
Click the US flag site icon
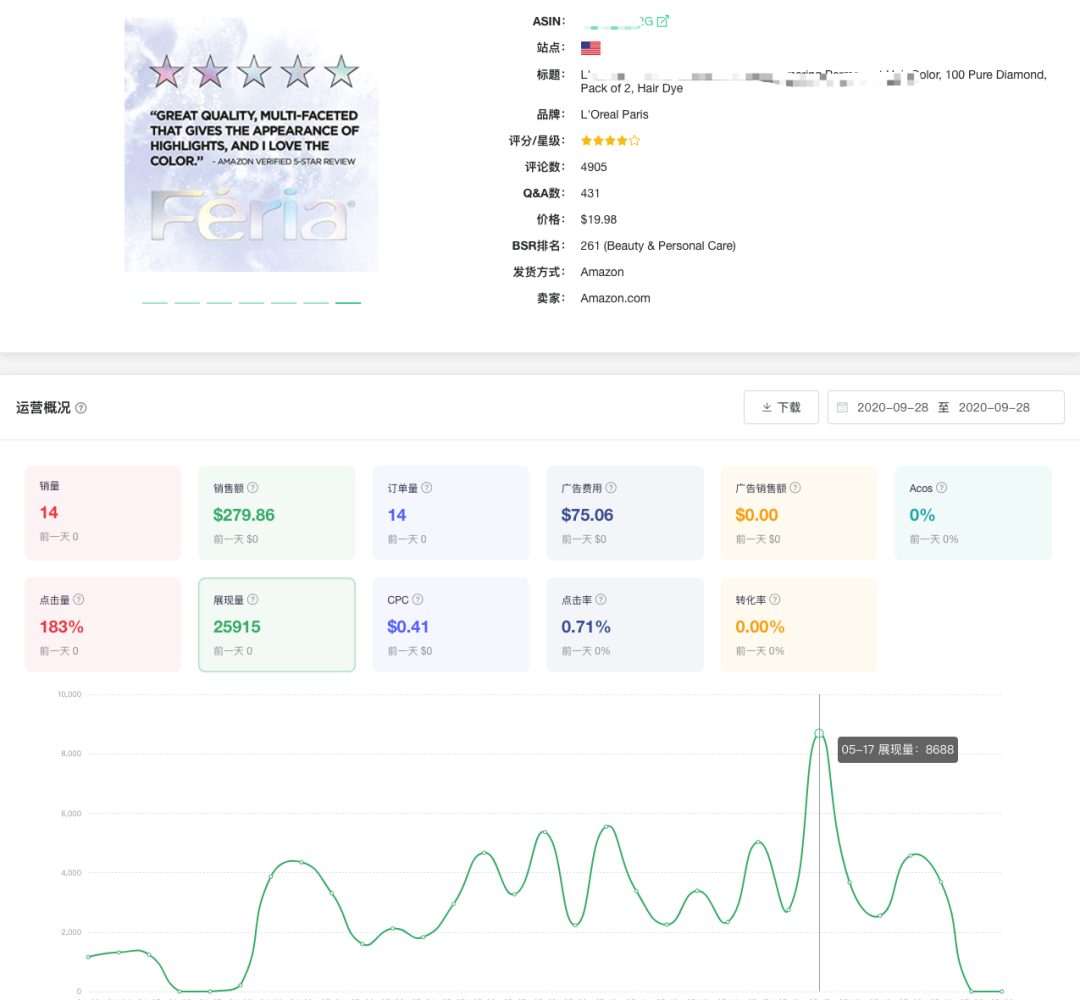pos(590,48)
